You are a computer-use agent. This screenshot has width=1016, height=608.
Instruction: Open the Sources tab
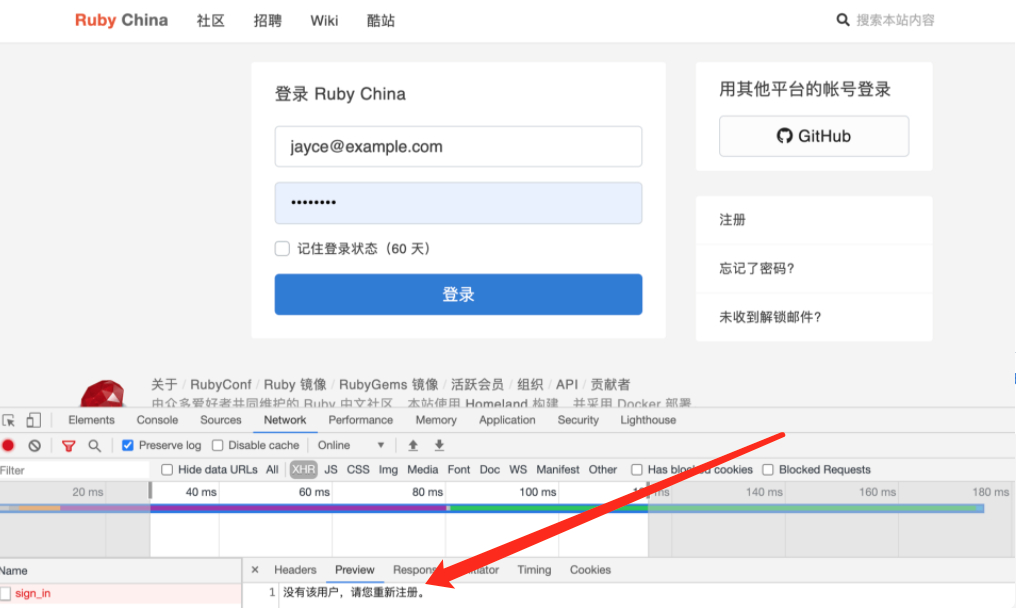[221, 420]
